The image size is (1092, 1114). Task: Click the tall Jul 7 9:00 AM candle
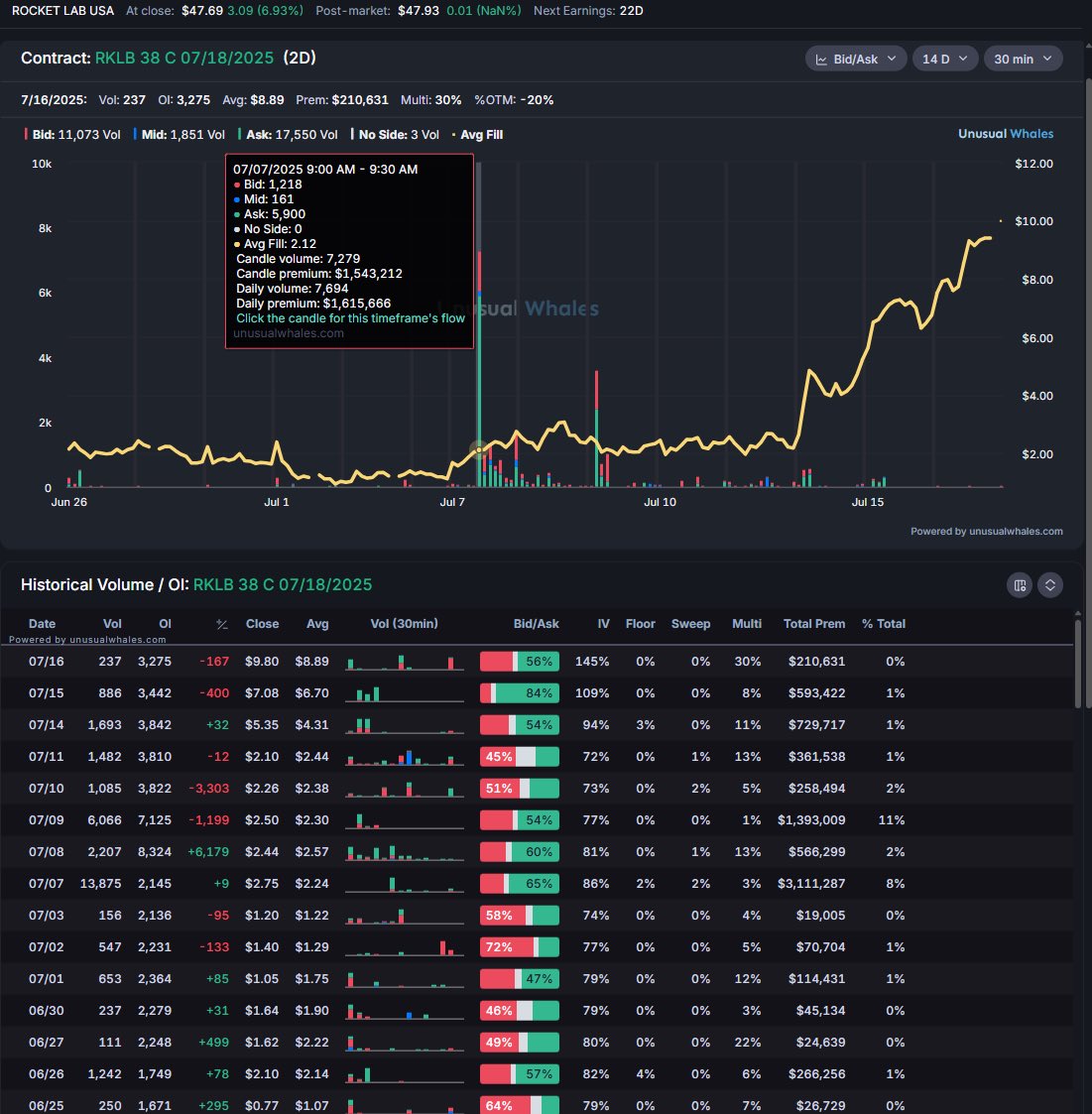pos(480,369)
